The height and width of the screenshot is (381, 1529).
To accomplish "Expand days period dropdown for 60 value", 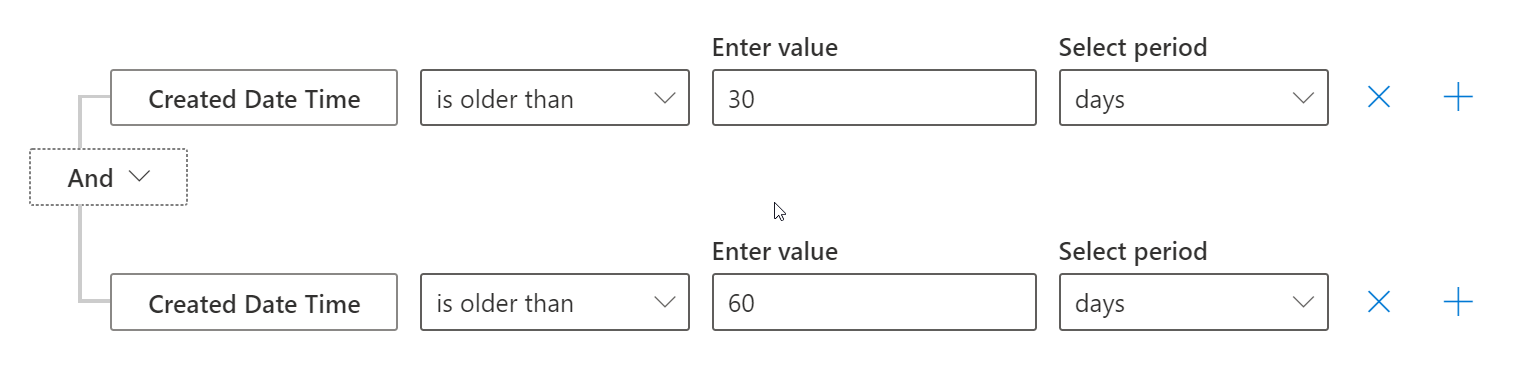I will point(1194,302).
